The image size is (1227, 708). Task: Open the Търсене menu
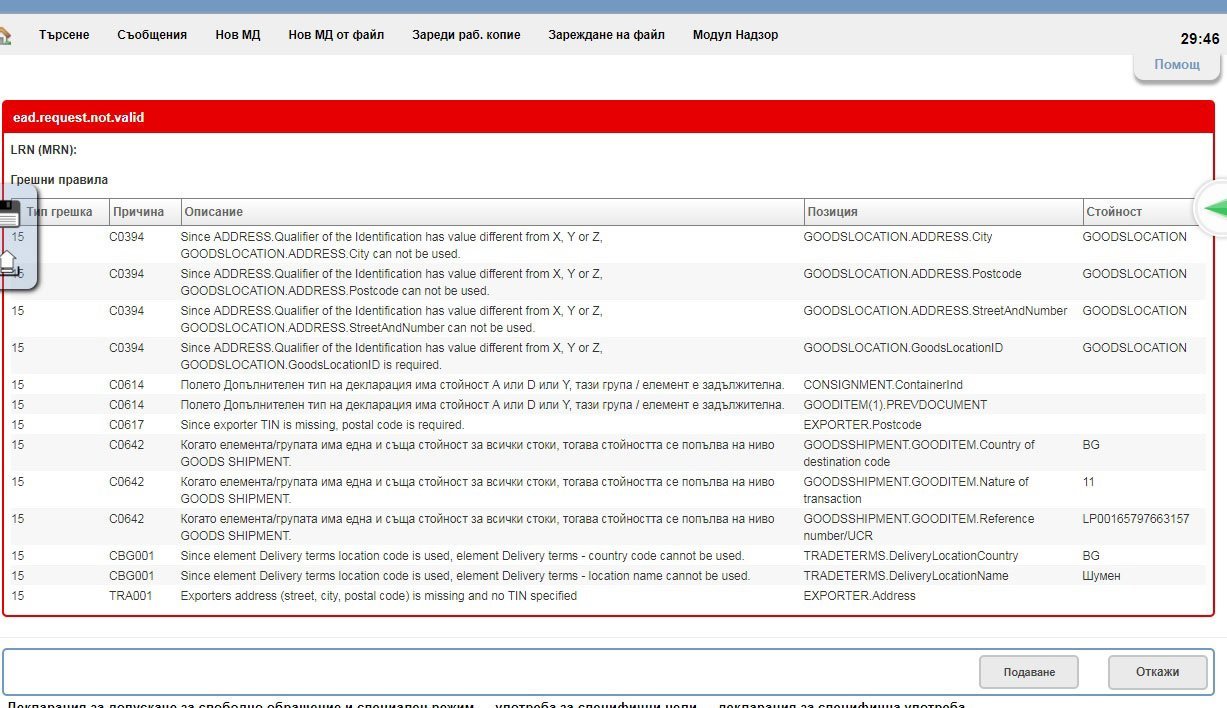tap(64, 35)
